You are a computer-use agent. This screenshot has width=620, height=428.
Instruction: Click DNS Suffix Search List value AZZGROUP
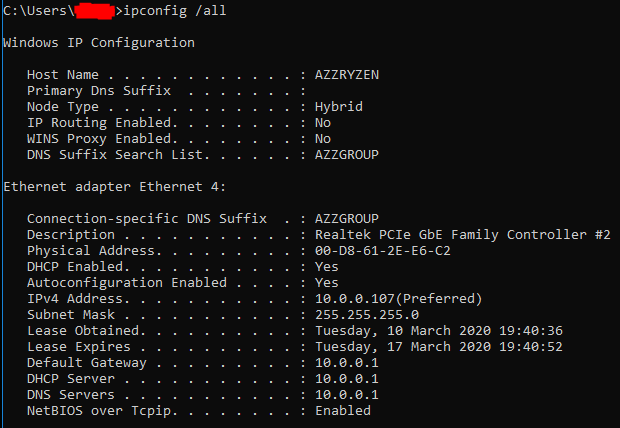pos(347,155)
